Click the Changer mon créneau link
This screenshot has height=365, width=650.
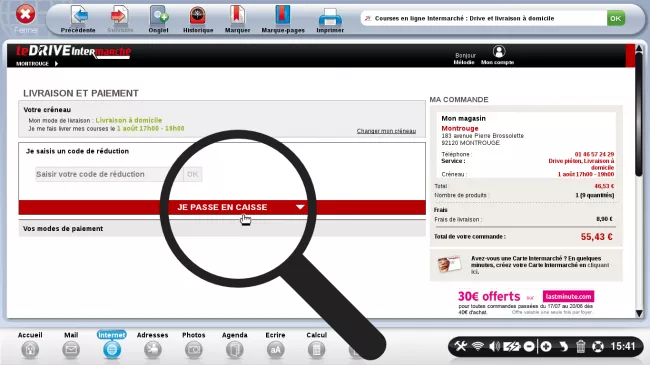386,131
